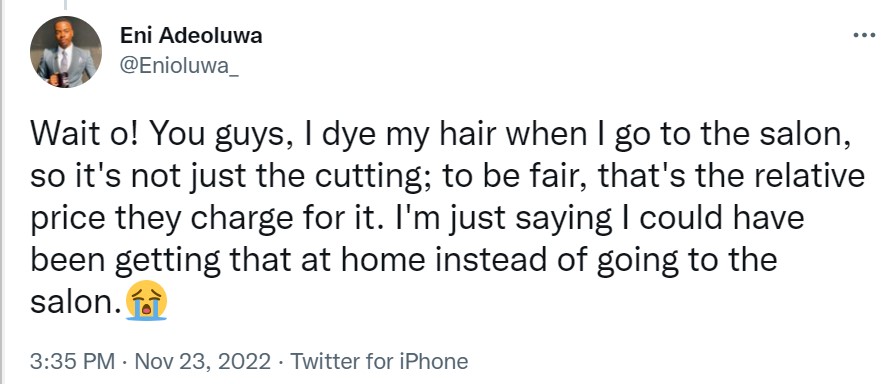
Task: Click the line beginning 'been getting that'
Action: pos(403,260)
